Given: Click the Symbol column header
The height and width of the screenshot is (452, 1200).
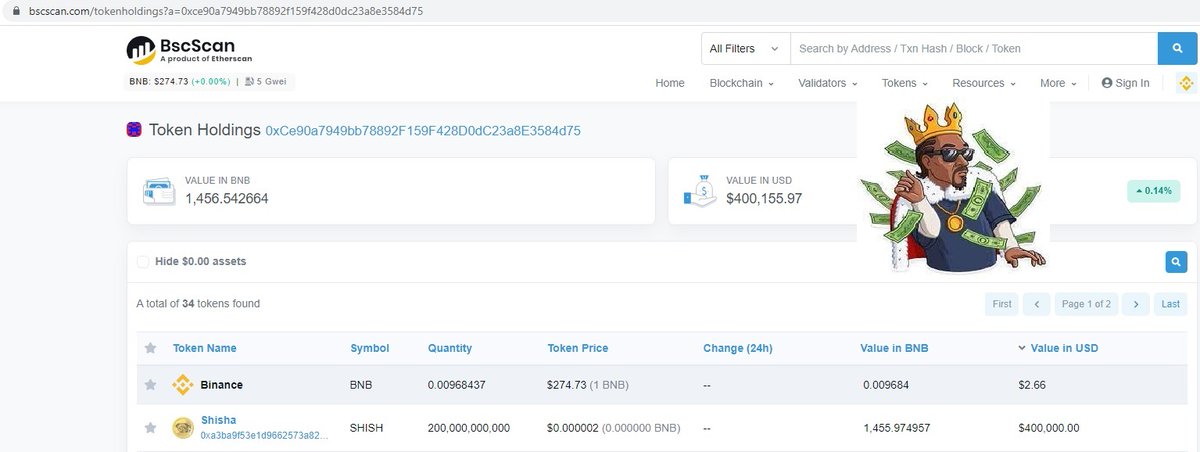Looking at the screenshot, I should pos(369,348).
